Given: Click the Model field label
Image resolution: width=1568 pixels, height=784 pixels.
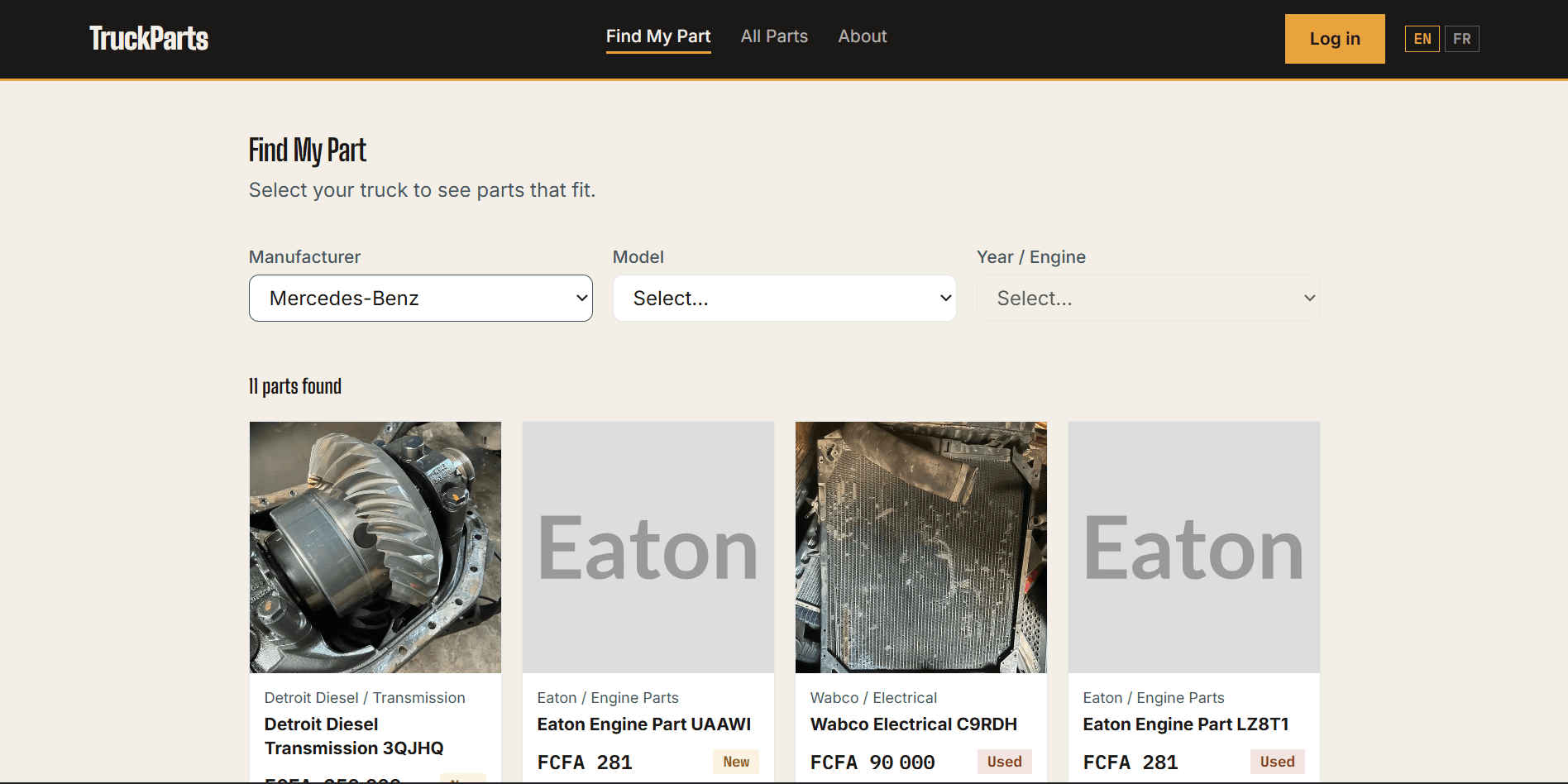Looking at the screenshot, I should [638, 257].
